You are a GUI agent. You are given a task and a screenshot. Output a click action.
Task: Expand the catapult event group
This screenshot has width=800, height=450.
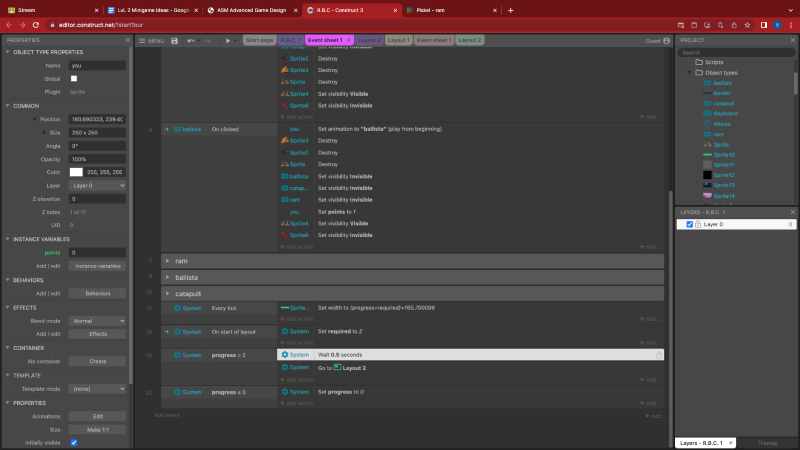168,294
